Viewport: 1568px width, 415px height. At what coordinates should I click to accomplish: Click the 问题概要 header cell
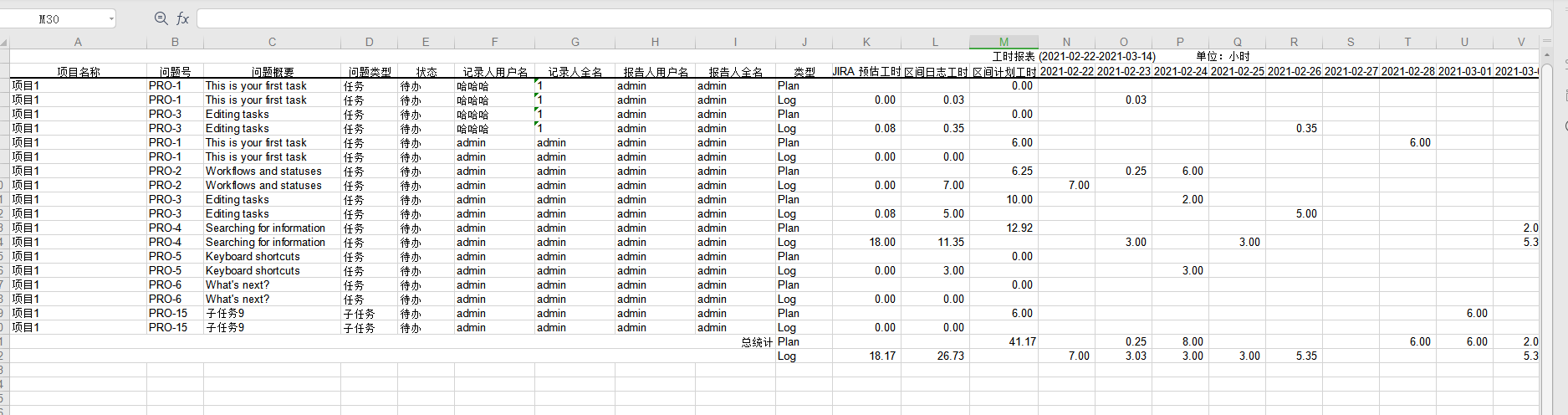pos(272,72)
